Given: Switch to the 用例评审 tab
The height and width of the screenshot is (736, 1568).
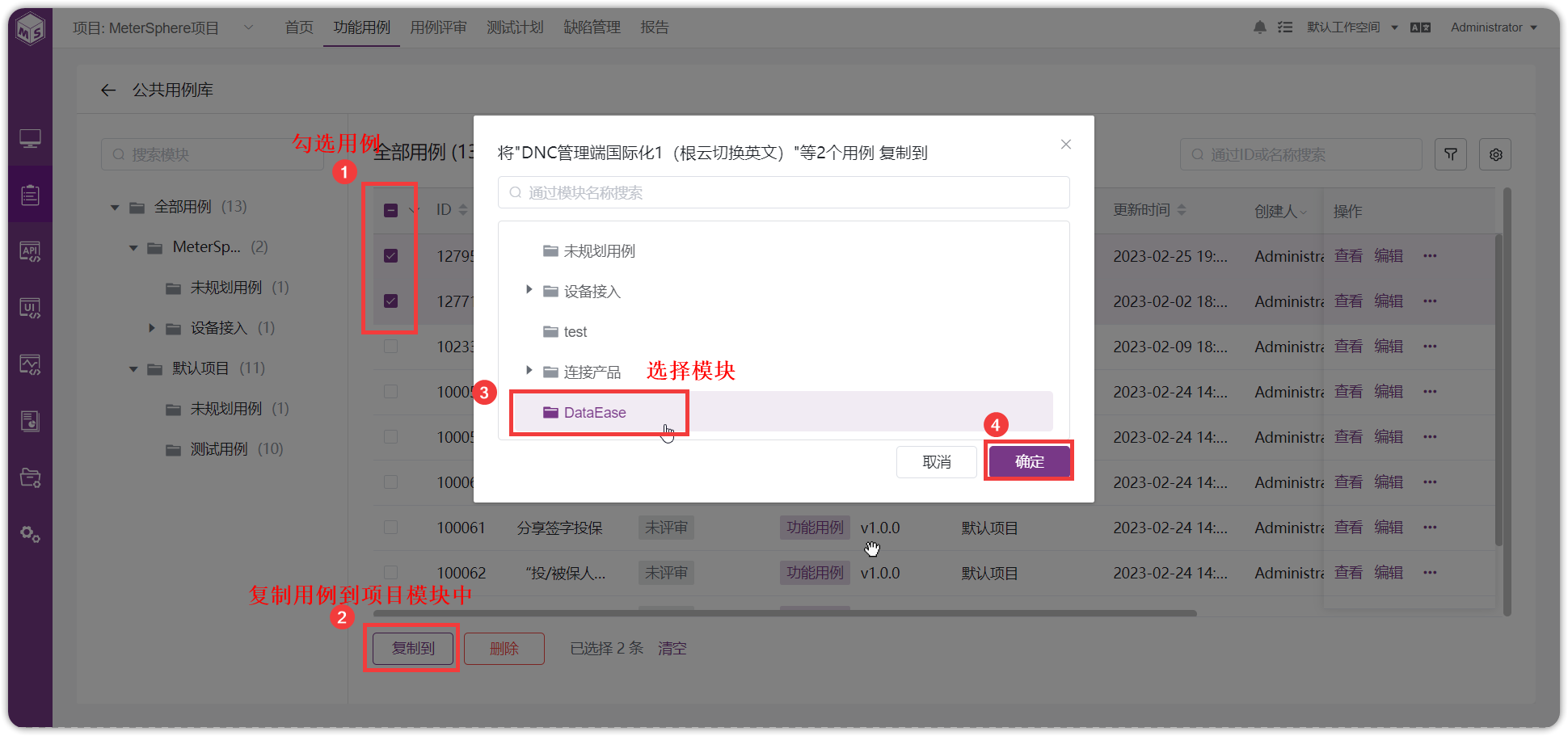Looking at the screenshot, I should click(x=438, y=27).
